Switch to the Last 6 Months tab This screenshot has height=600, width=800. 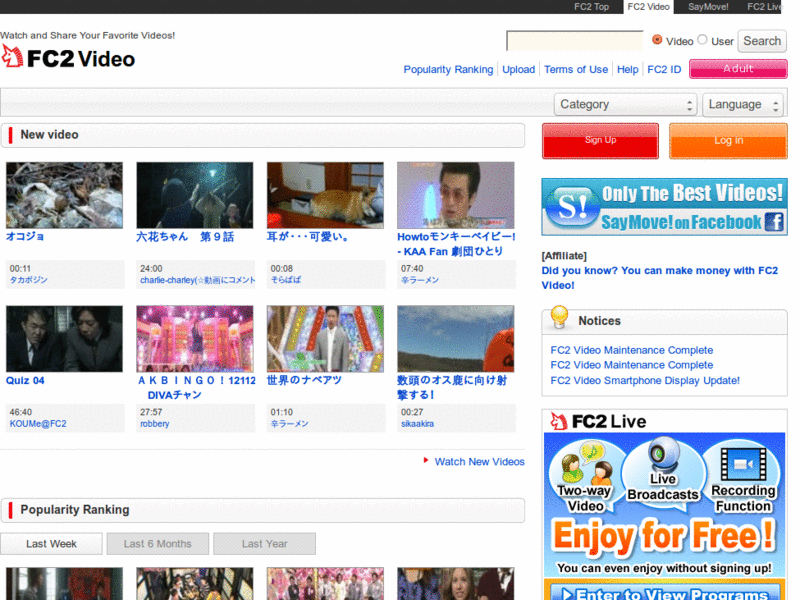158,544
